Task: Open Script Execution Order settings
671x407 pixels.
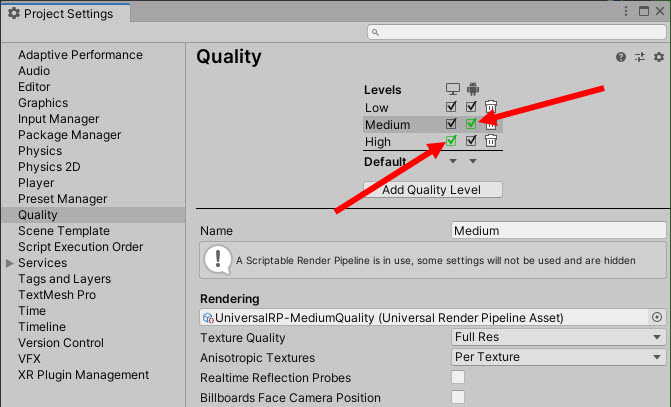Action: pos(80,247)
